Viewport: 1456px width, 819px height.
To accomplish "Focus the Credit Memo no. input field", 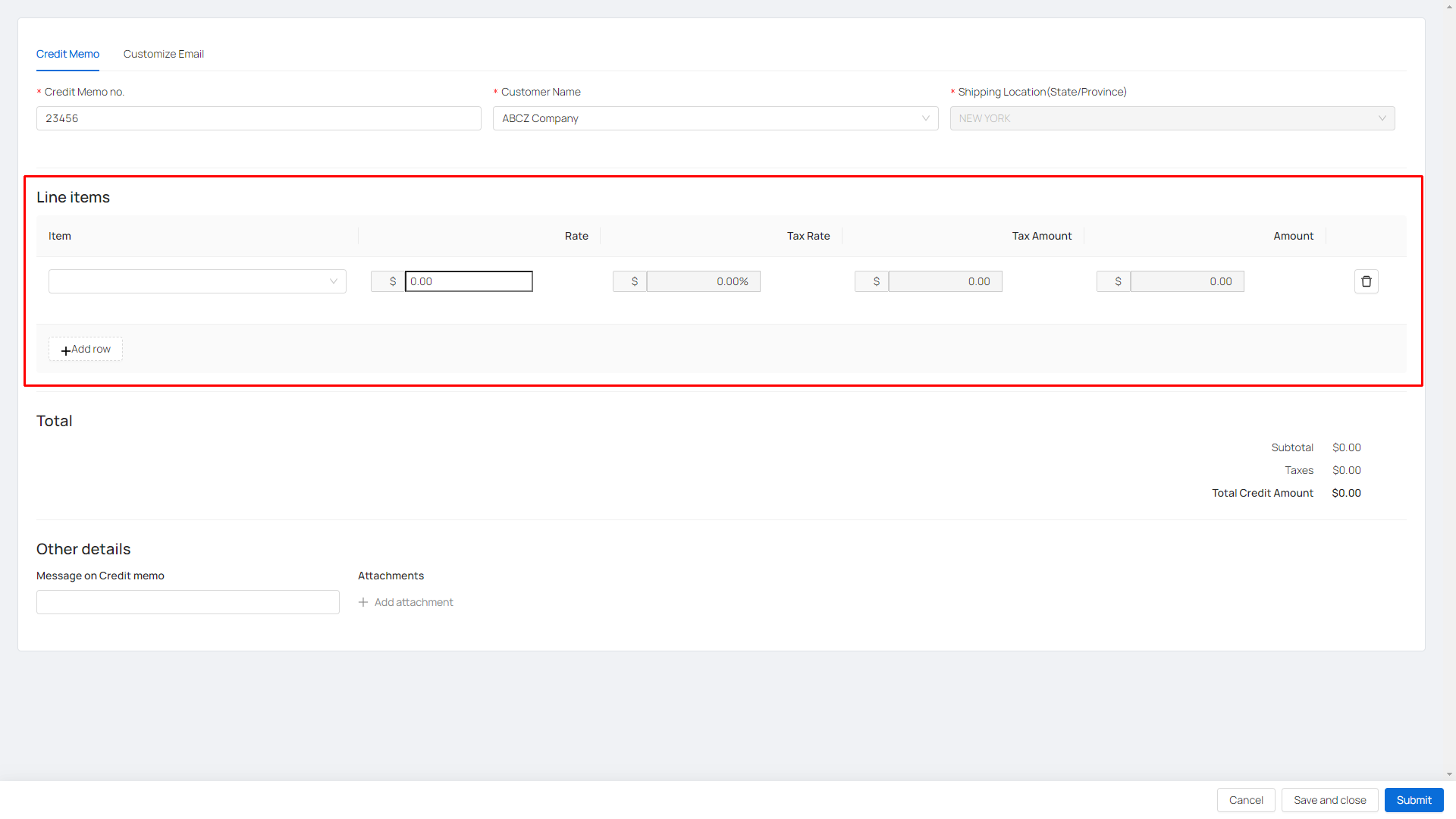I will pyautogui.click(x=259, y=118).
